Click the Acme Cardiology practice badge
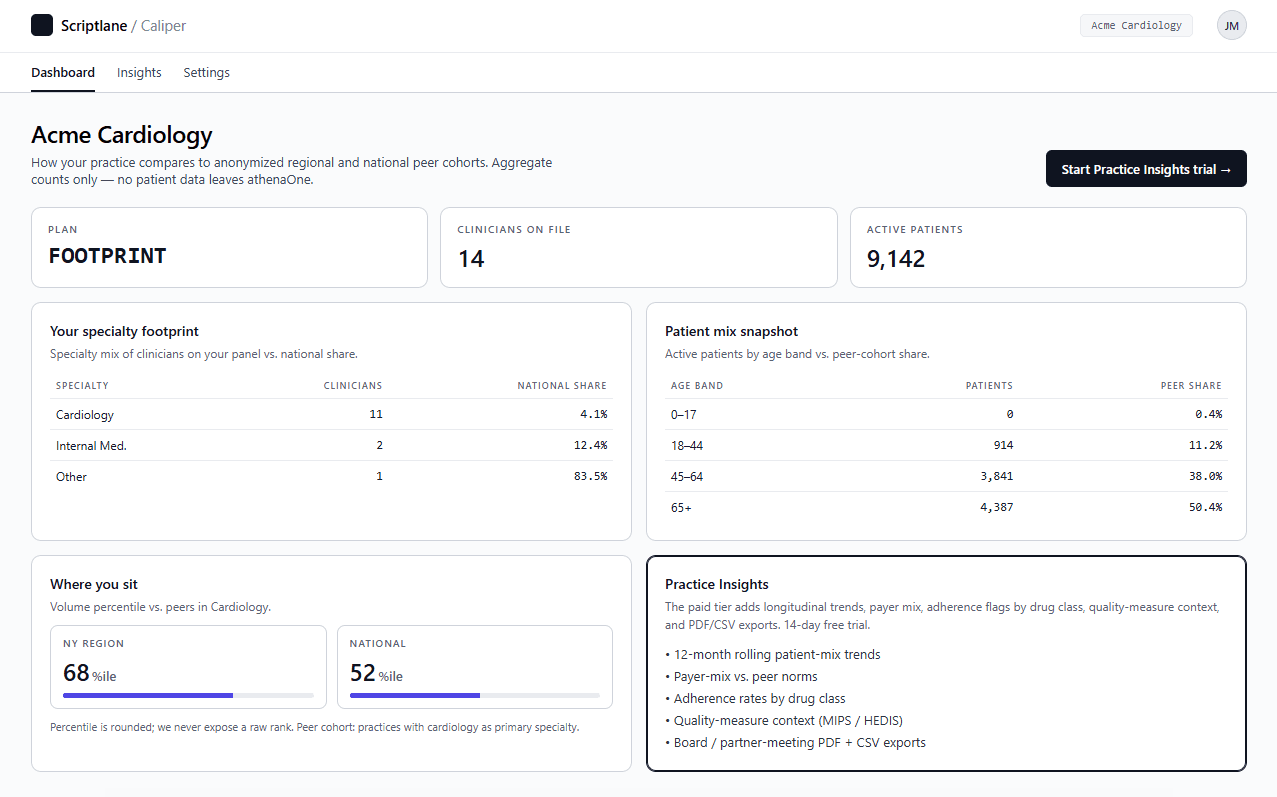The height and width of the screenshot is (797, 1277). [x=1136, y=25]
